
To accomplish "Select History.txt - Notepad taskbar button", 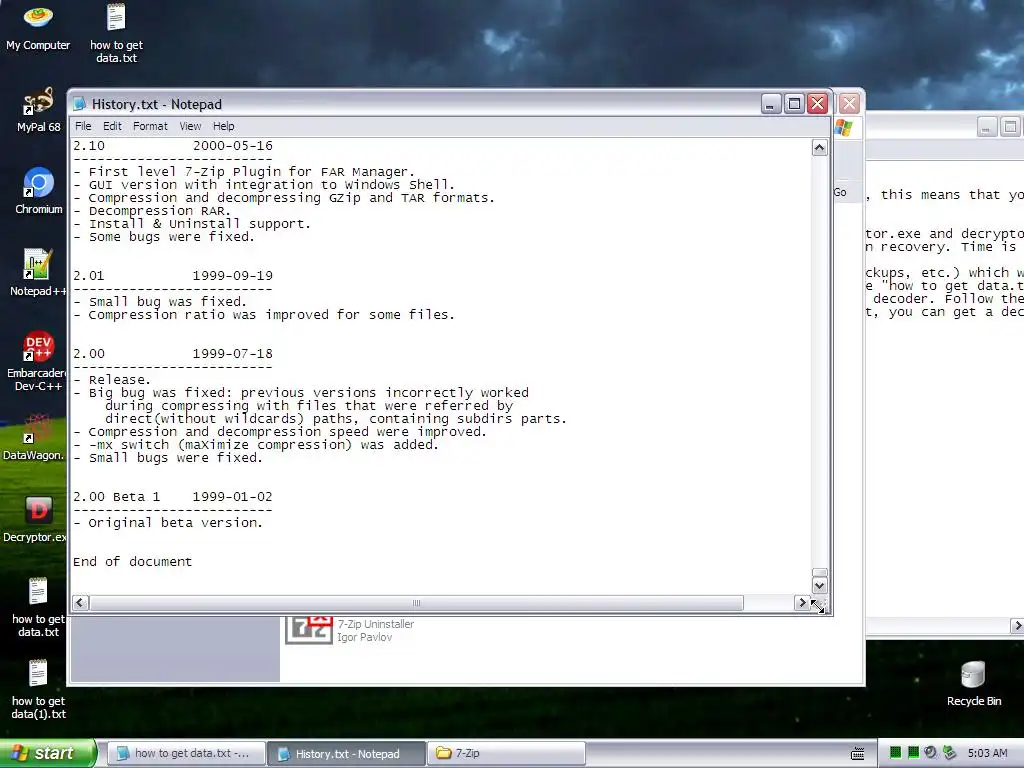I will coord(346,754).
